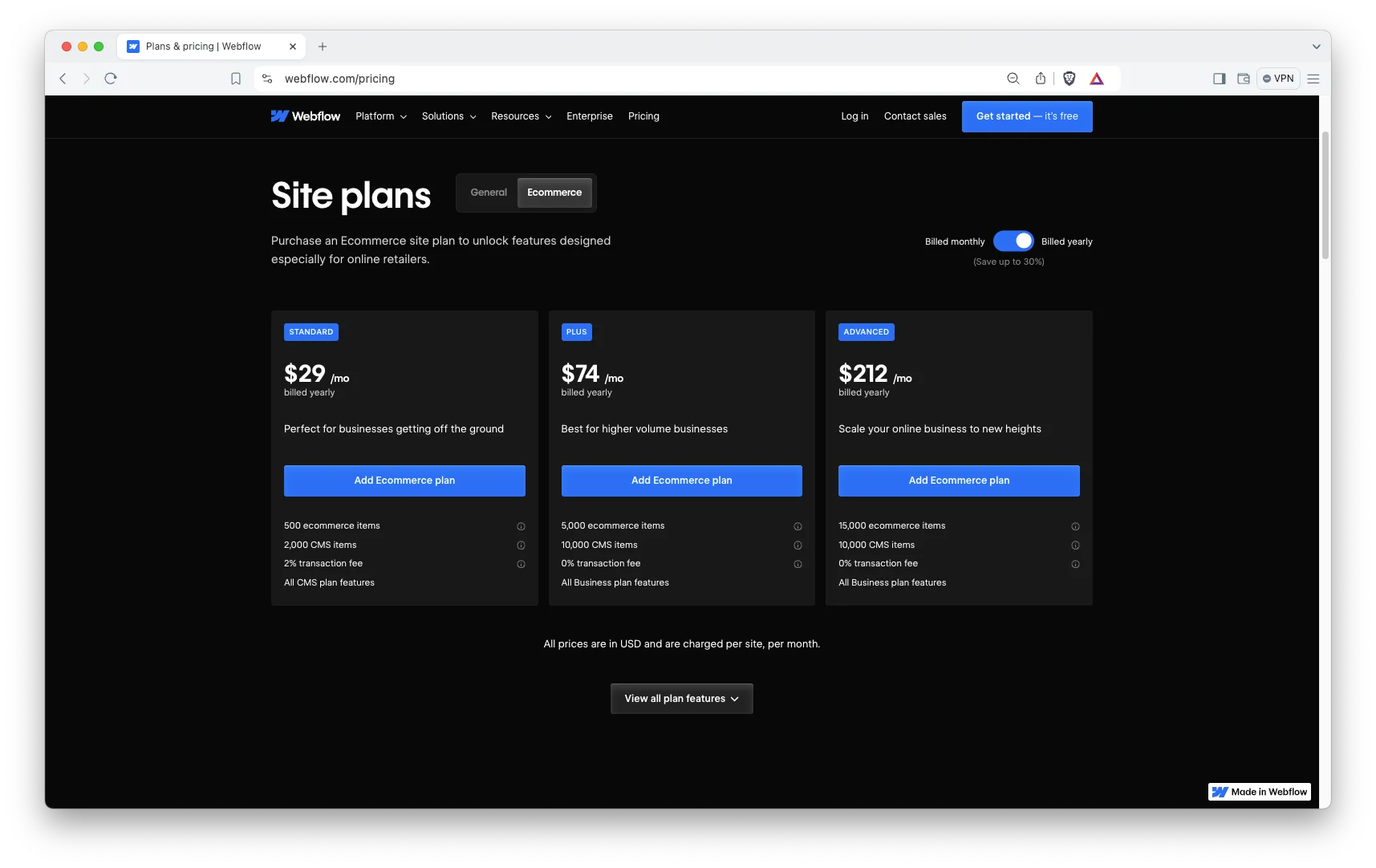Viewport: 1376px width, 868px height.
Task: Open the Enterprise nav item
Action: [x=590, y=116]
